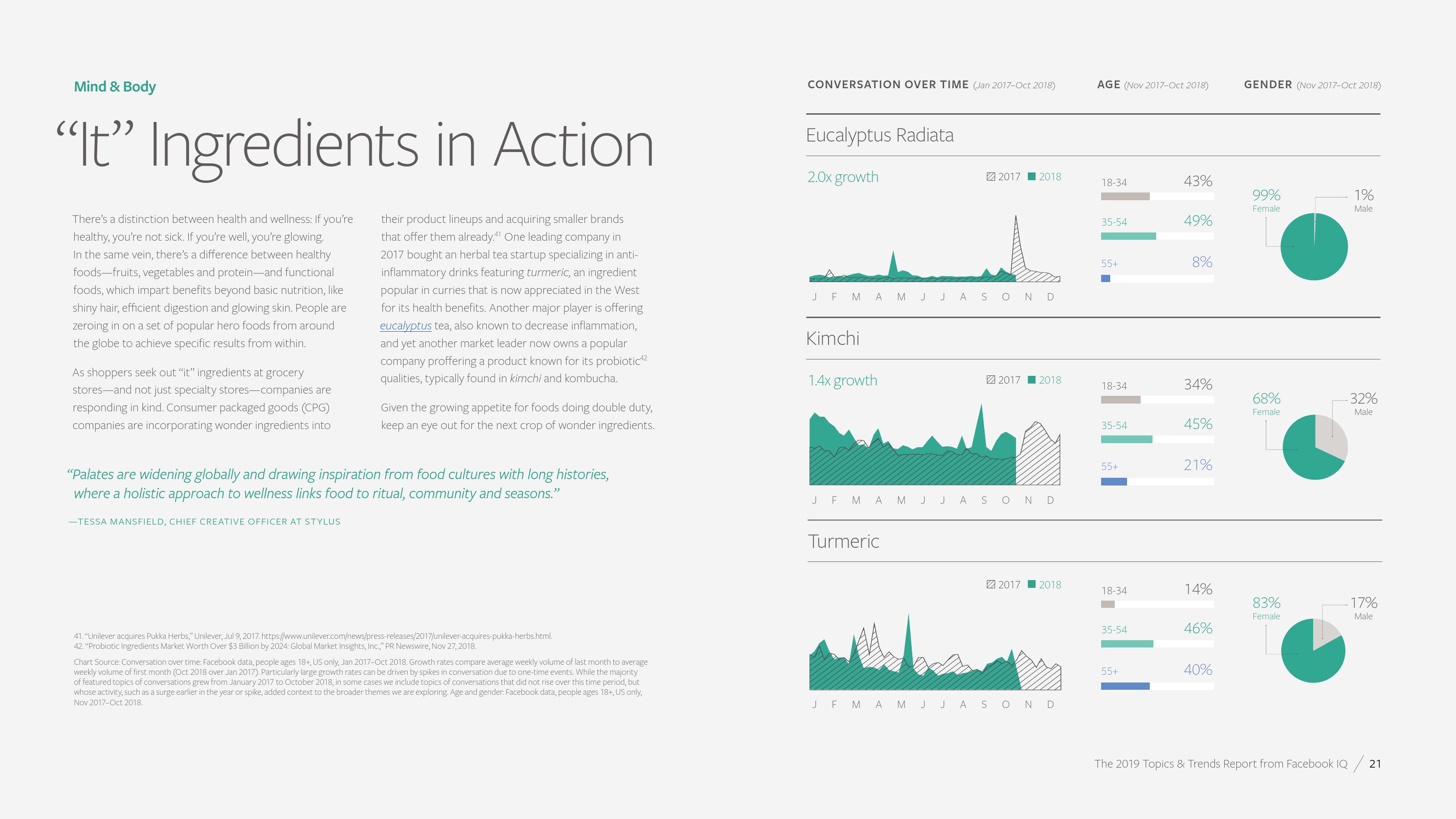Image resolution: width=1456 pixels, height=819 pixels.
Task: Click the Eucalyptus Radiata 35-54 age bar
Action: (1128, 236)
